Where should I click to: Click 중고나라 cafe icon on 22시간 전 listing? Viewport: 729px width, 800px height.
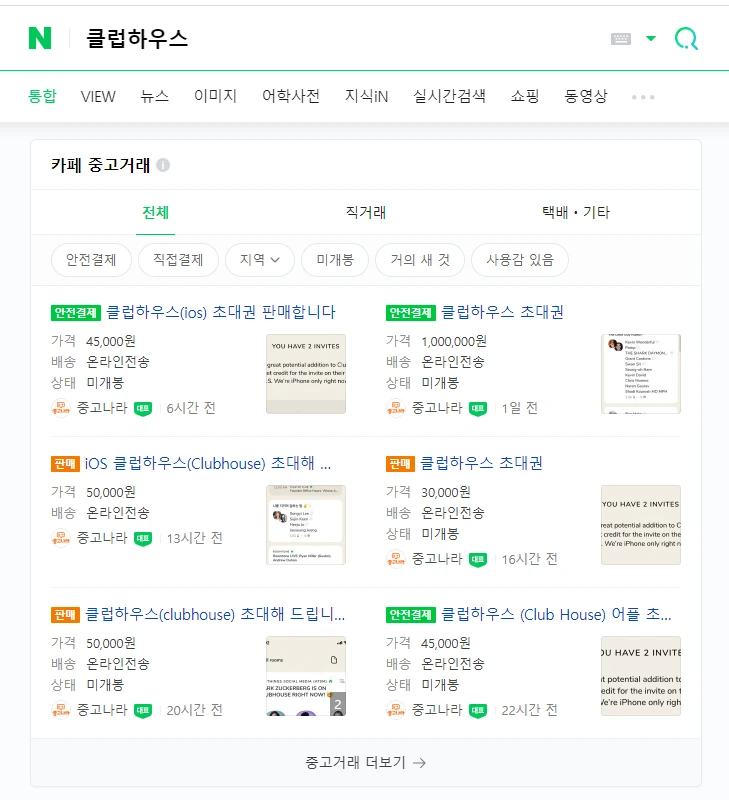pyautogui.click(x=396, y=710)
